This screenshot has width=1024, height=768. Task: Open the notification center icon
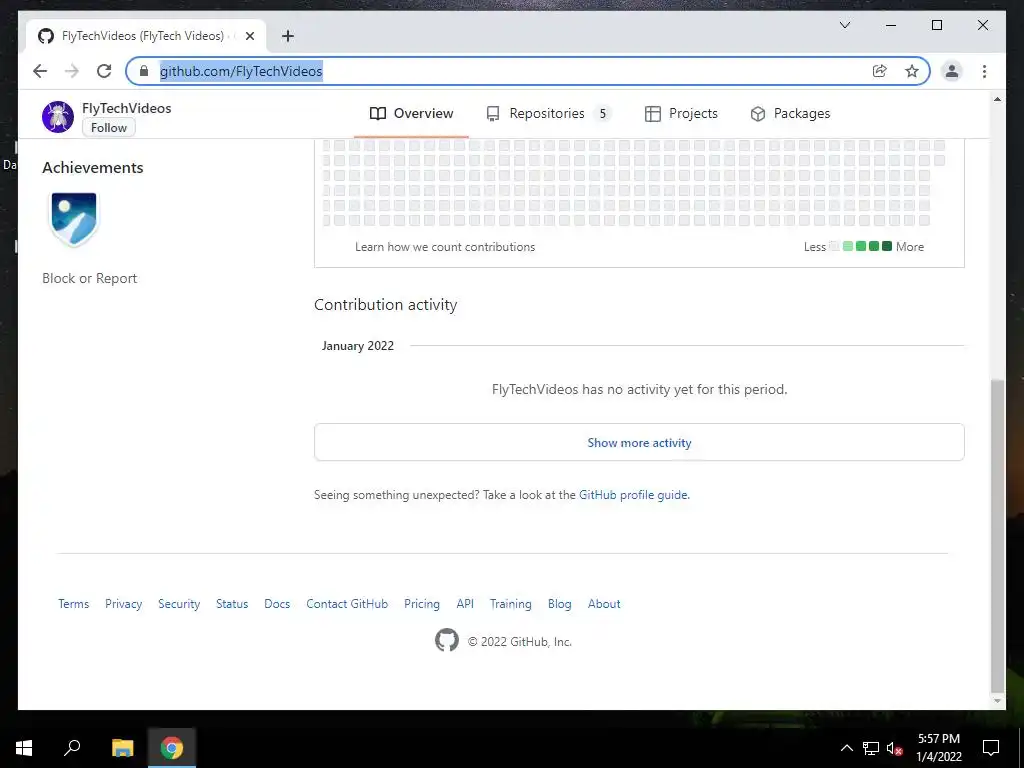(991, 748)
